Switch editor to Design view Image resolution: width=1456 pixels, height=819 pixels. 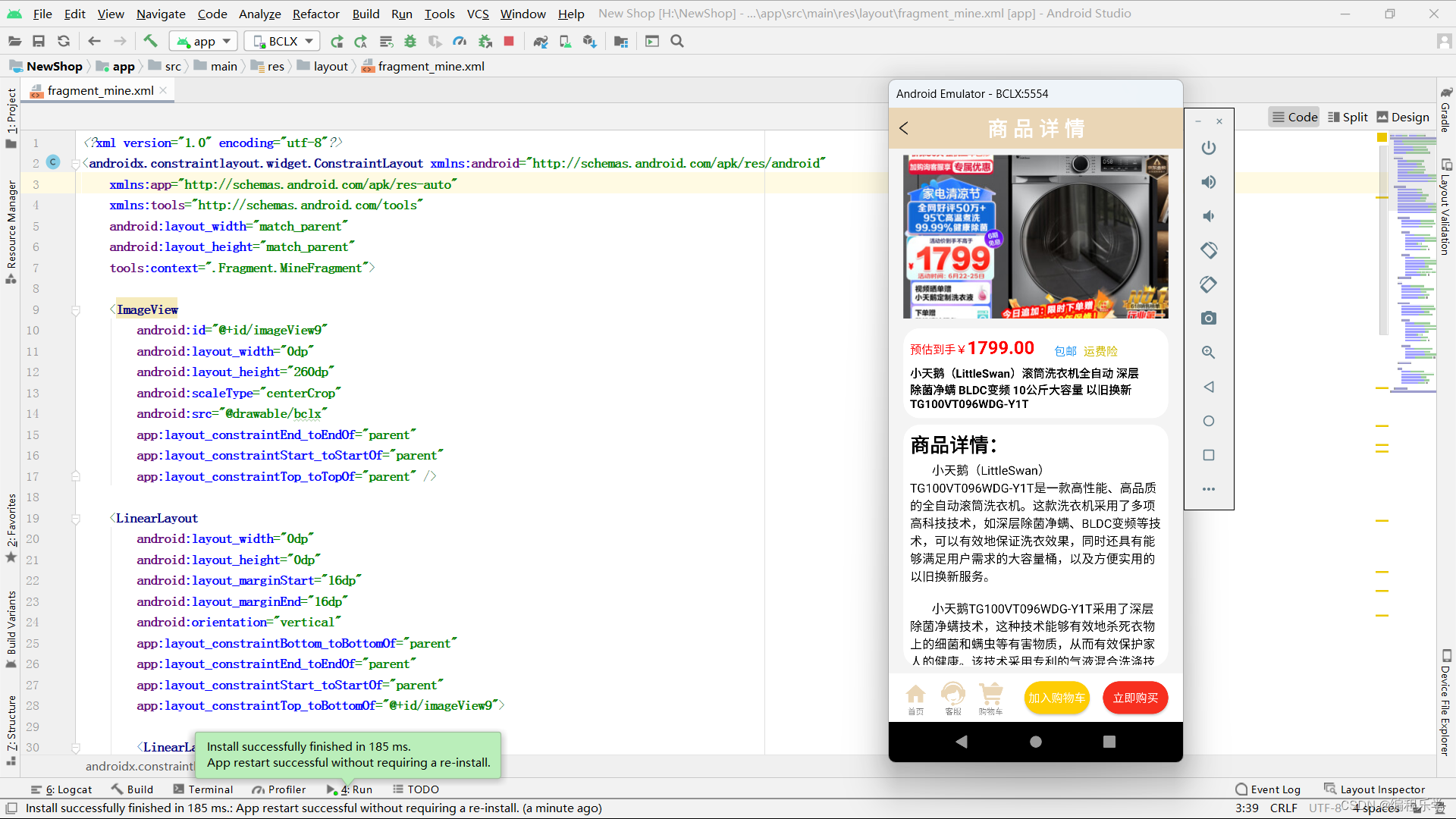pos(1403,117)
